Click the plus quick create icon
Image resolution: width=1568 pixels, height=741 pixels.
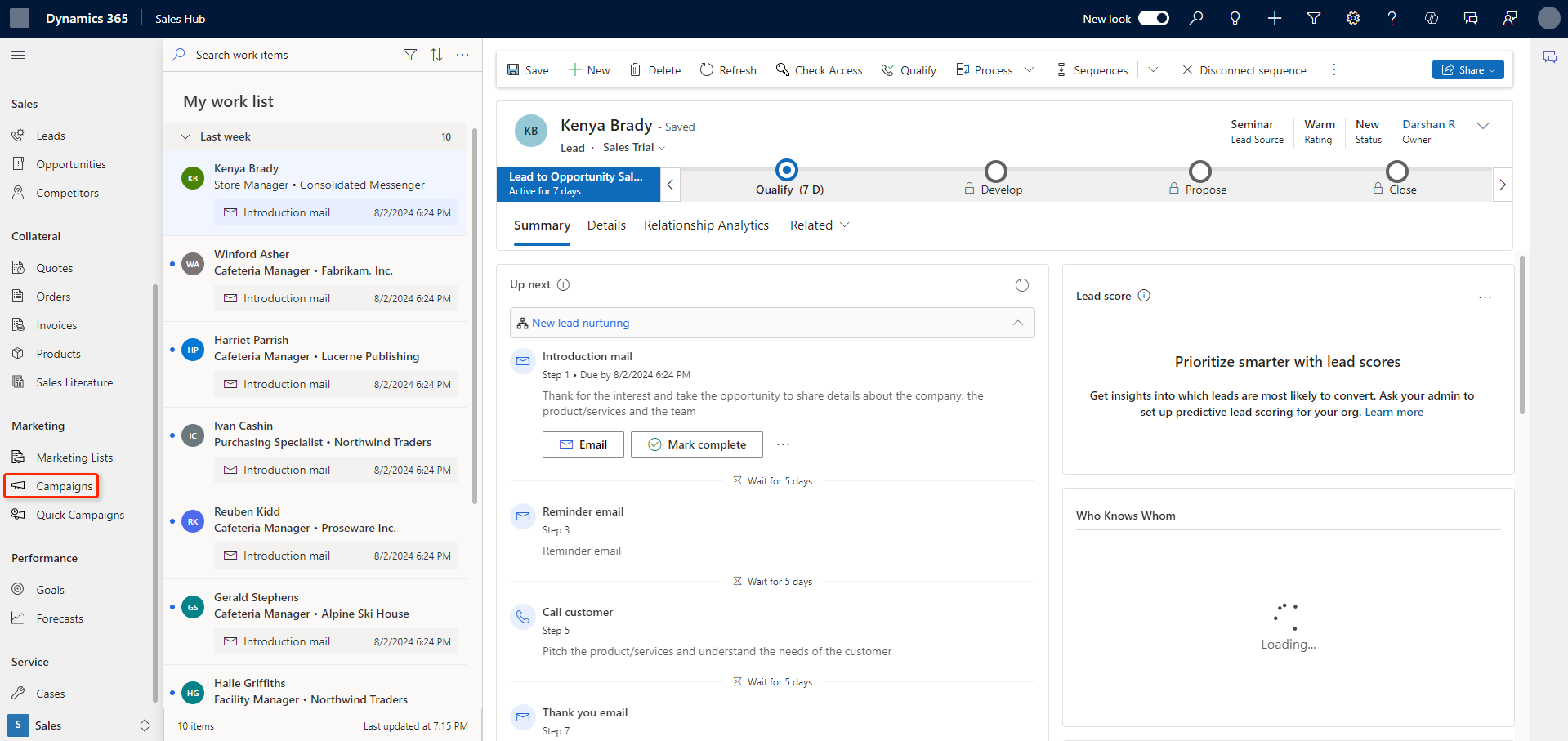coord(1275,18)
